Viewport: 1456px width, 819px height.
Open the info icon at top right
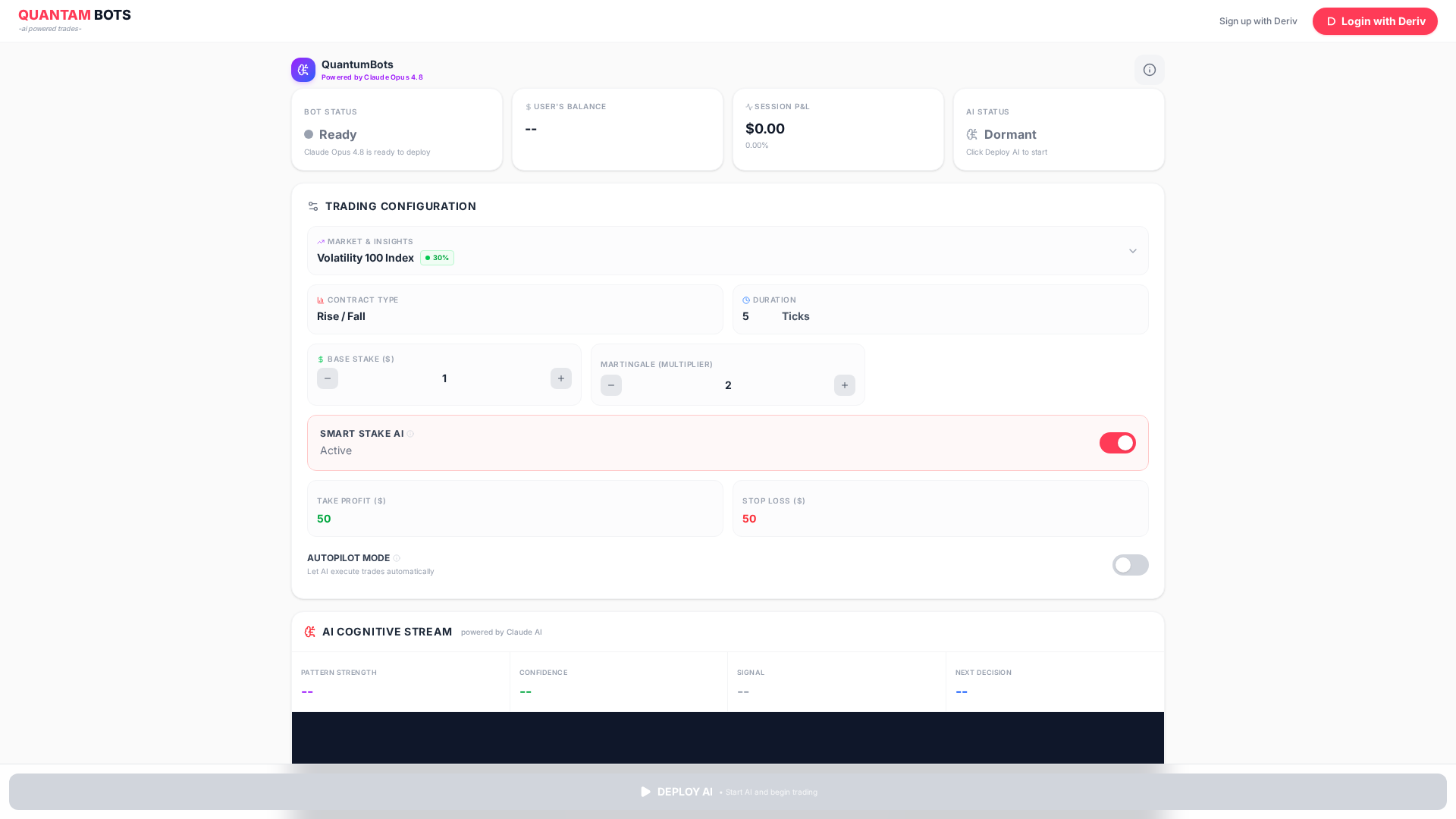pos(1150,70)
